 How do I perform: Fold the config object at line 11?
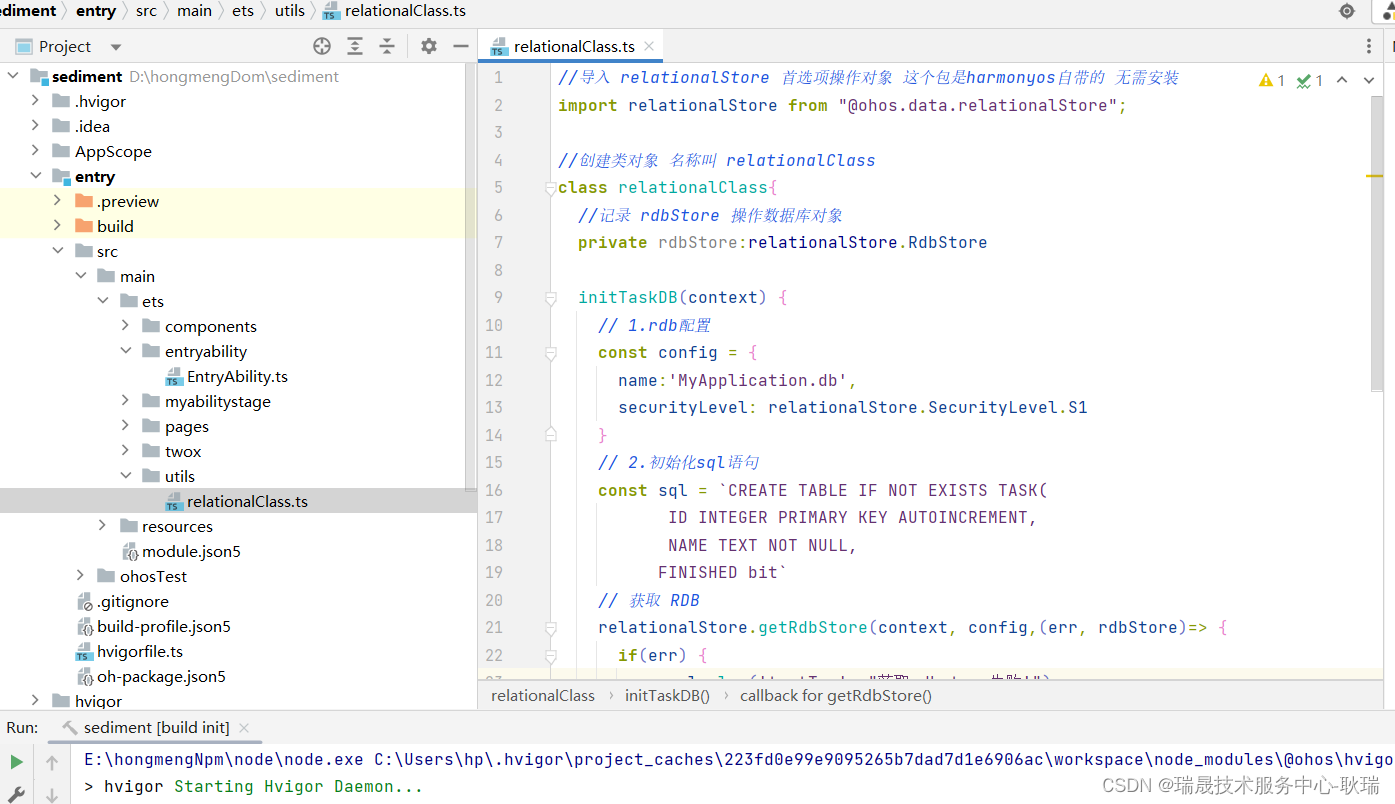pyautogui.click(x=550, y=353)
